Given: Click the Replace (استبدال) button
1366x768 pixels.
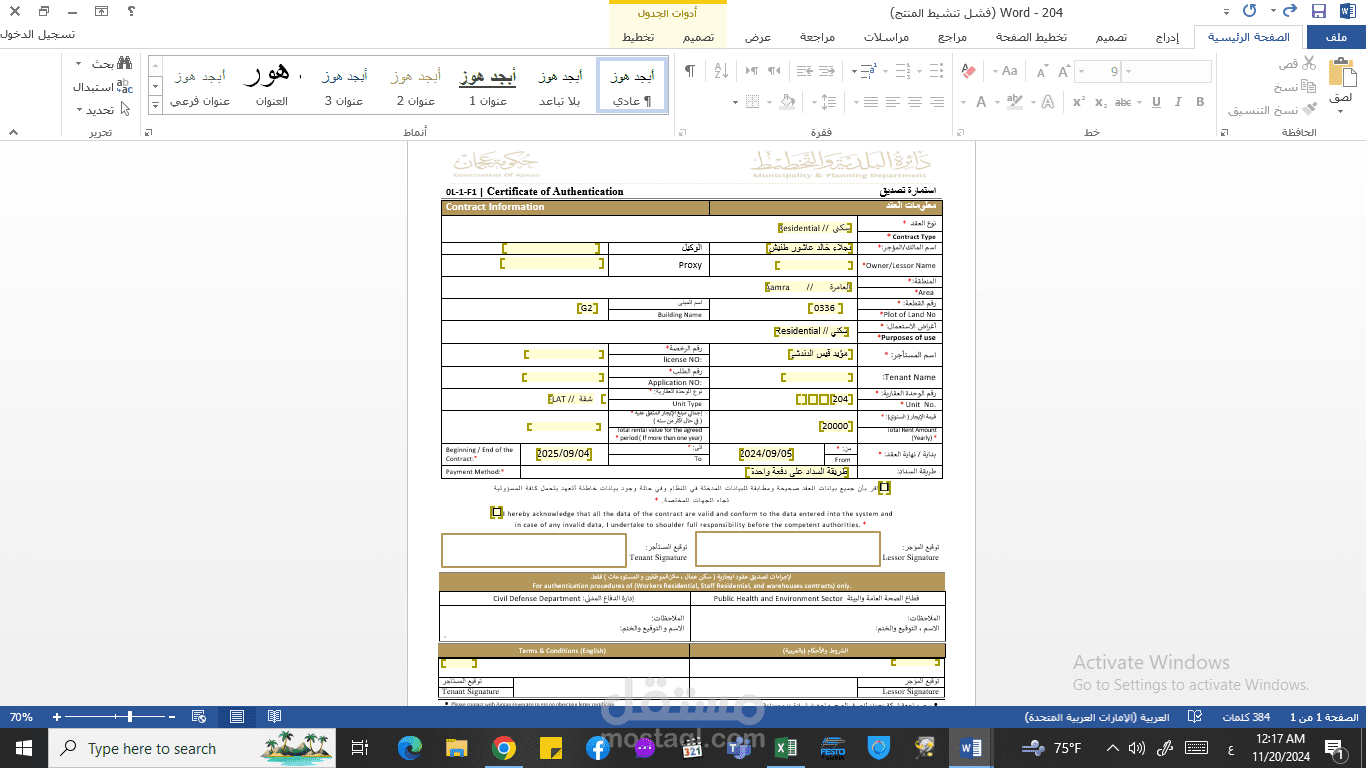Looking at the screenshot, I should 102,87.
